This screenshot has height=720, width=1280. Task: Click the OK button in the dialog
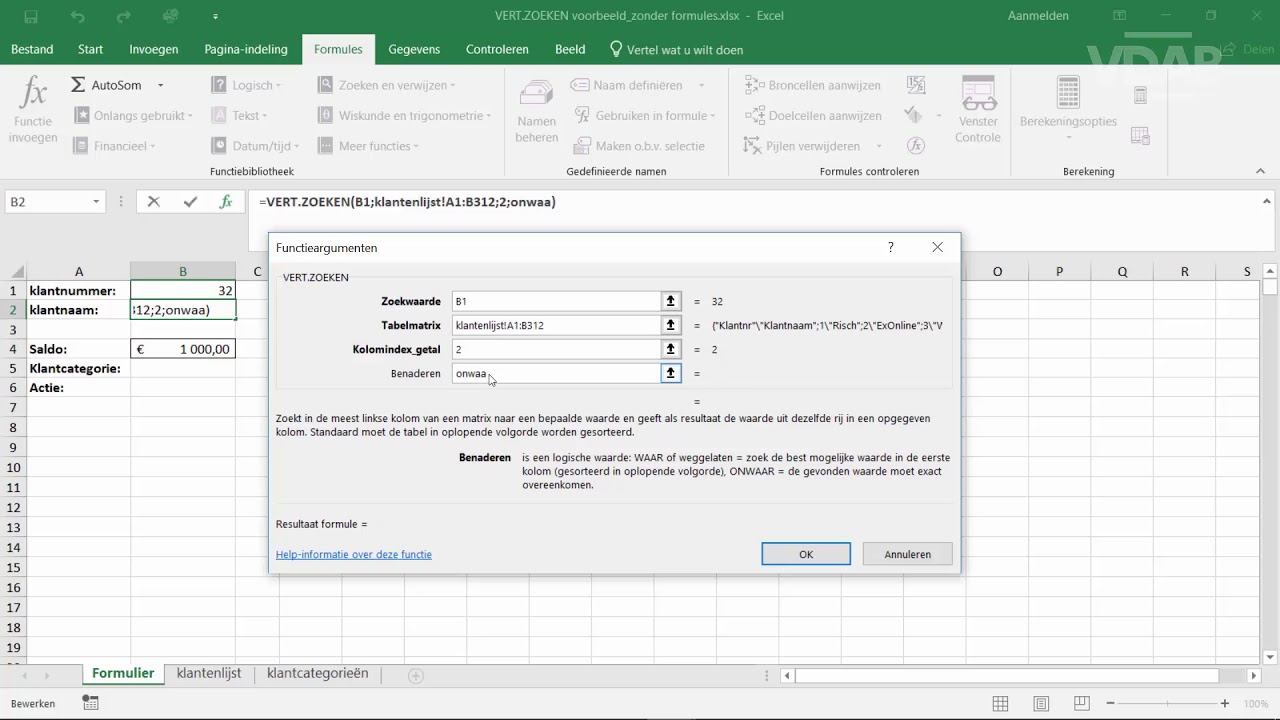[806, 554]
